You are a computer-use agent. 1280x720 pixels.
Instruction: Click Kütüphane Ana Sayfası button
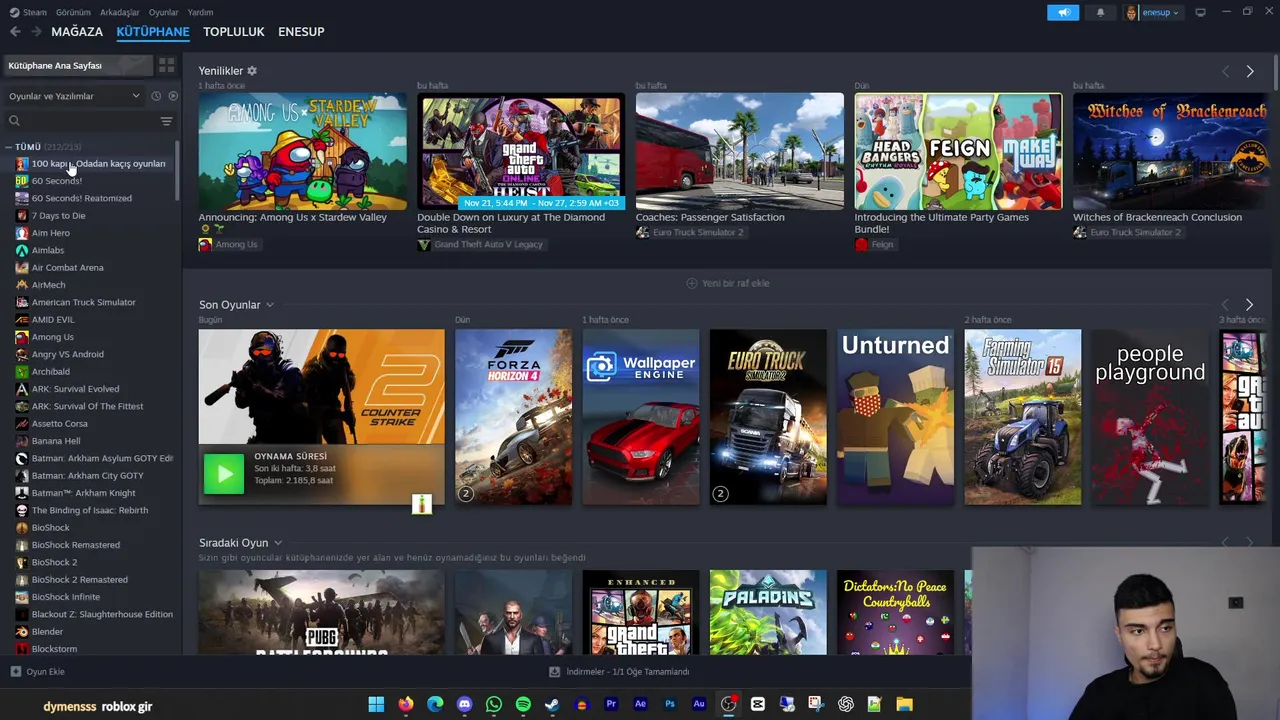tap(78, 65)
